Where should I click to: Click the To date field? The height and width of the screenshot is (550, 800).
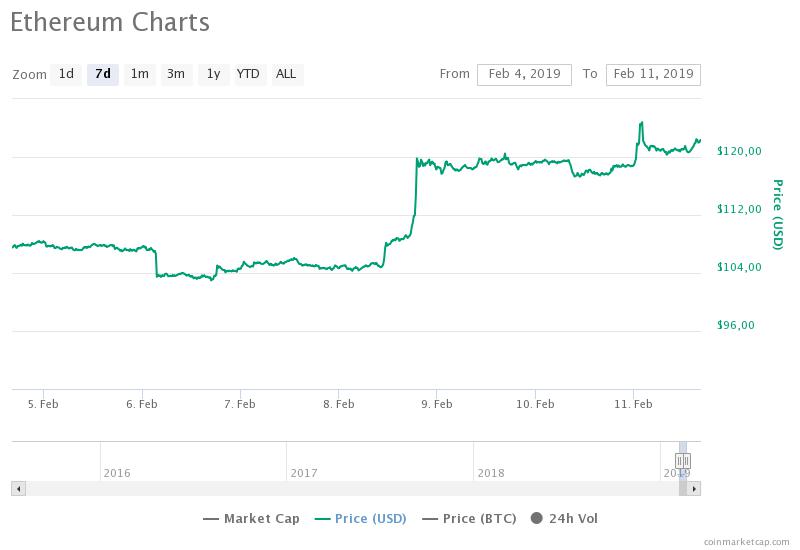point(653,74)
